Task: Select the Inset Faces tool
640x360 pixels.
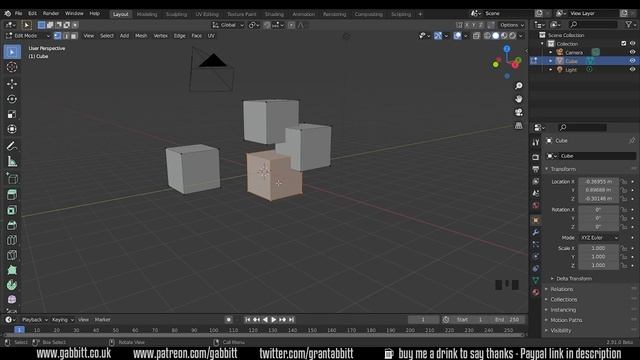Action: [12, 210]
